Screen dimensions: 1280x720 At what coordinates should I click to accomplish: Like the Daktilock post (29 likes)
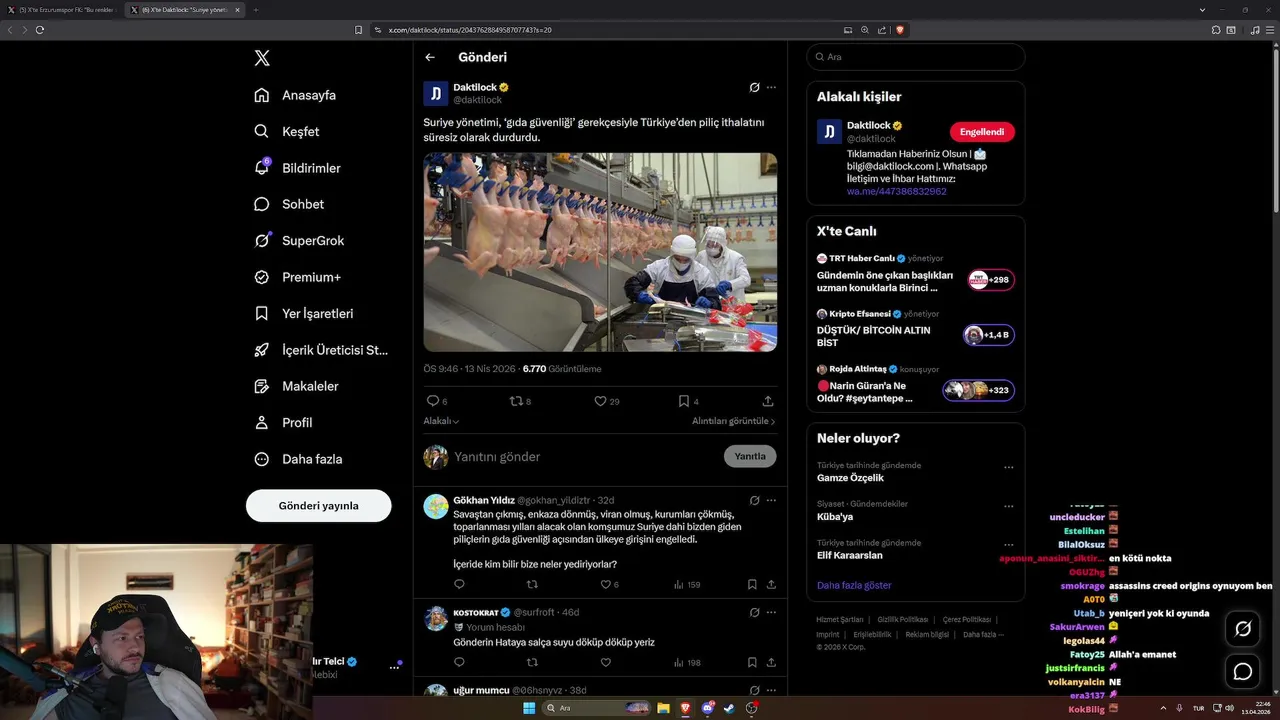tap(601, 401)
